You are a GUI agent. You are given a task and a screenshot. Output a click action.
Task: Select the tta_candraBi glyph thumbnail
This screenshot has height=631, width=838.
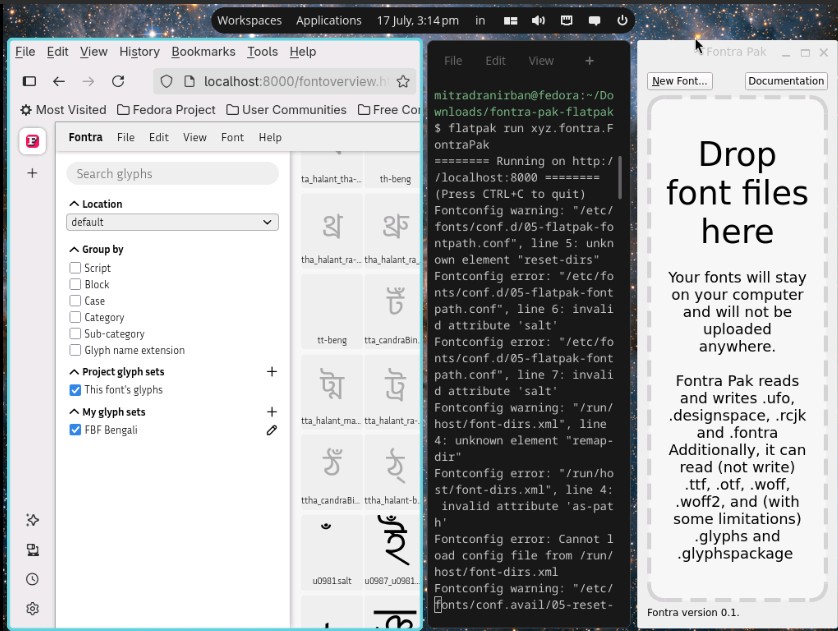click(392, 310)
